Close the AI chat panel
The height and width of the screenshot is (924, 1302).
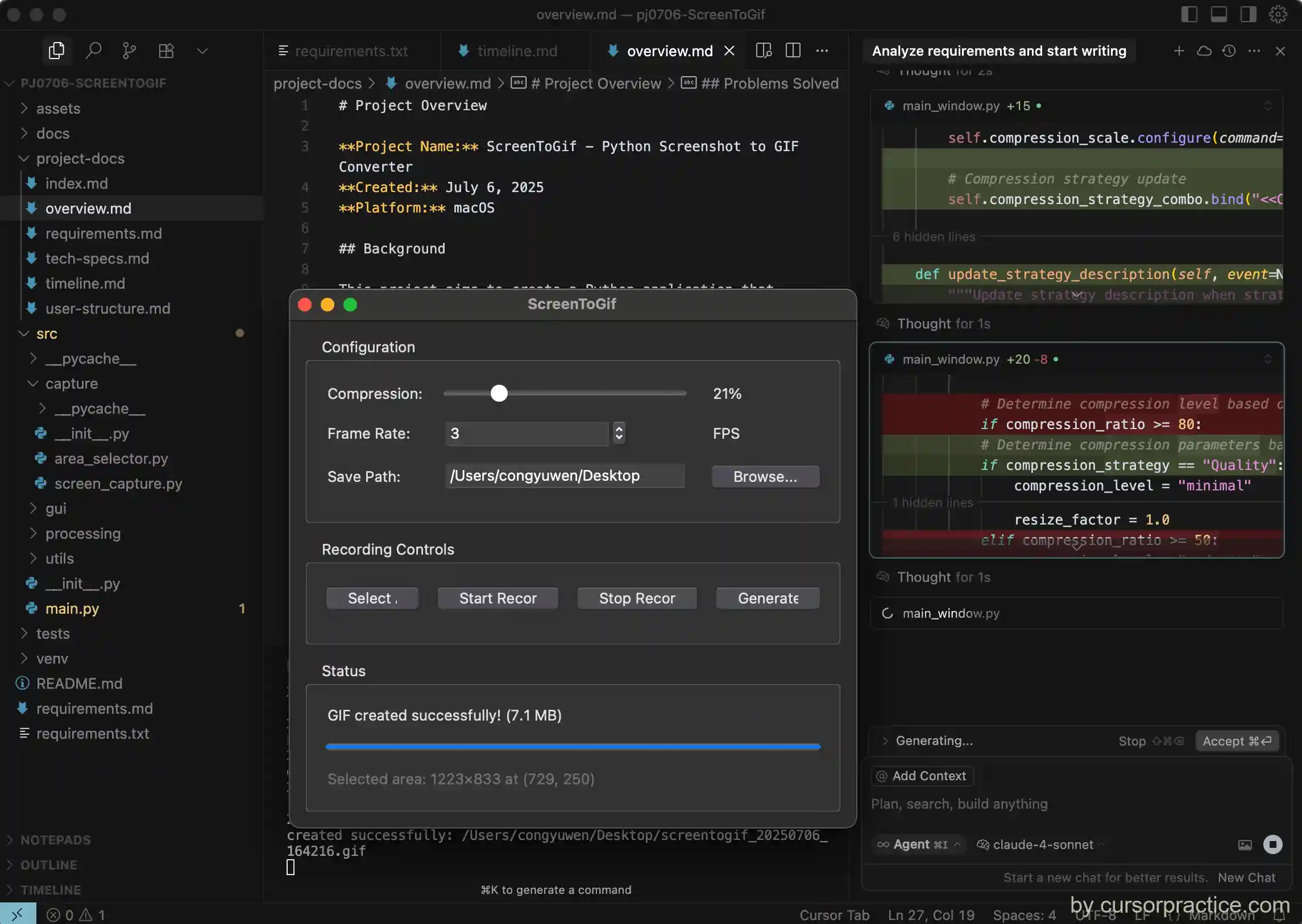click(x=1280, y=51)
